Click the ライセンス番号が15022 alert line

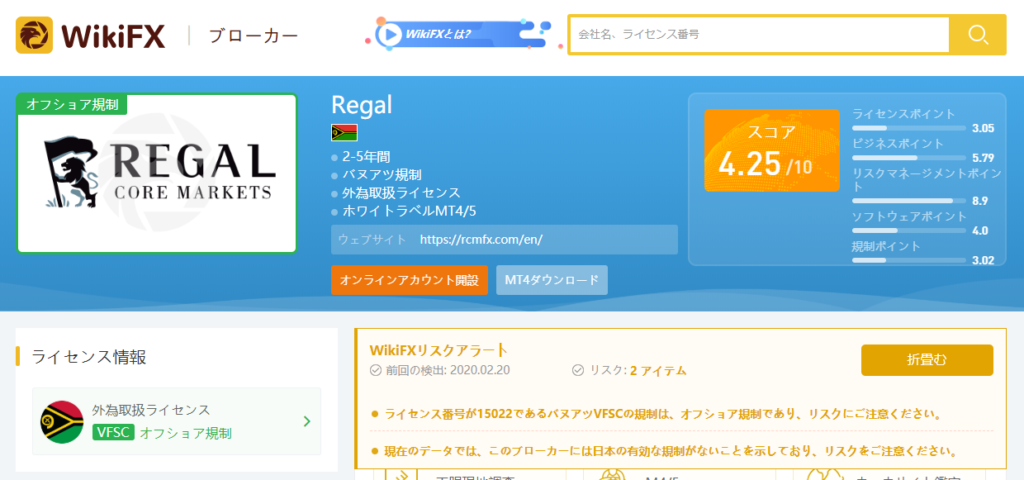point(663,414)
